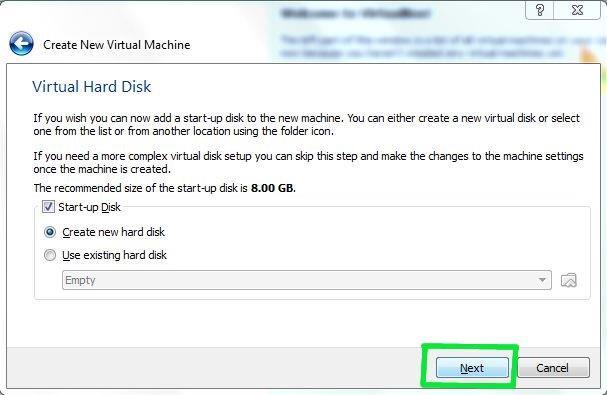Click Next to continue the wizard
The height and width of the screenshot is (395, 607).
(x=472, y=368)
